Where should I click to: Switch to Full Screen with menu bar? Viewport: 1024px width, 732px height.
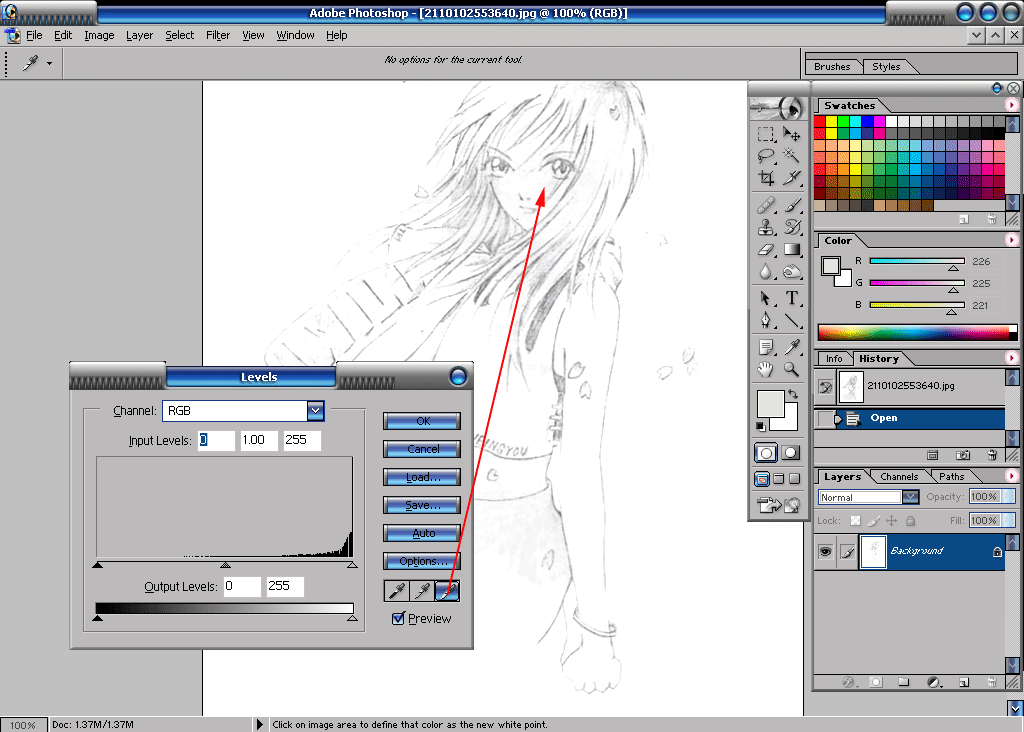778,479
